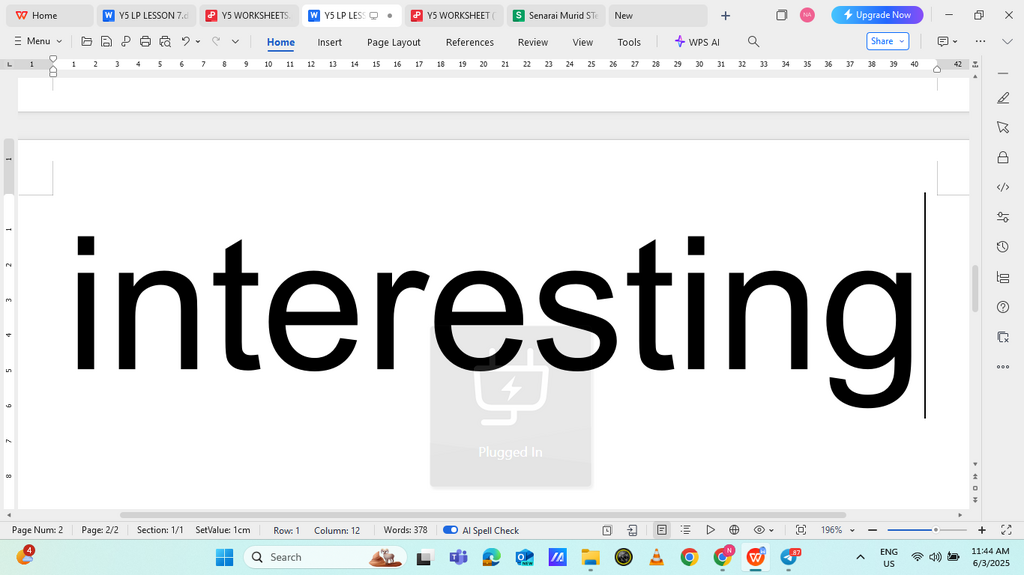Viewport: 1024px width, 575px height.
Task: Open WPS AI from the ribbon
Action: [697, 42]
